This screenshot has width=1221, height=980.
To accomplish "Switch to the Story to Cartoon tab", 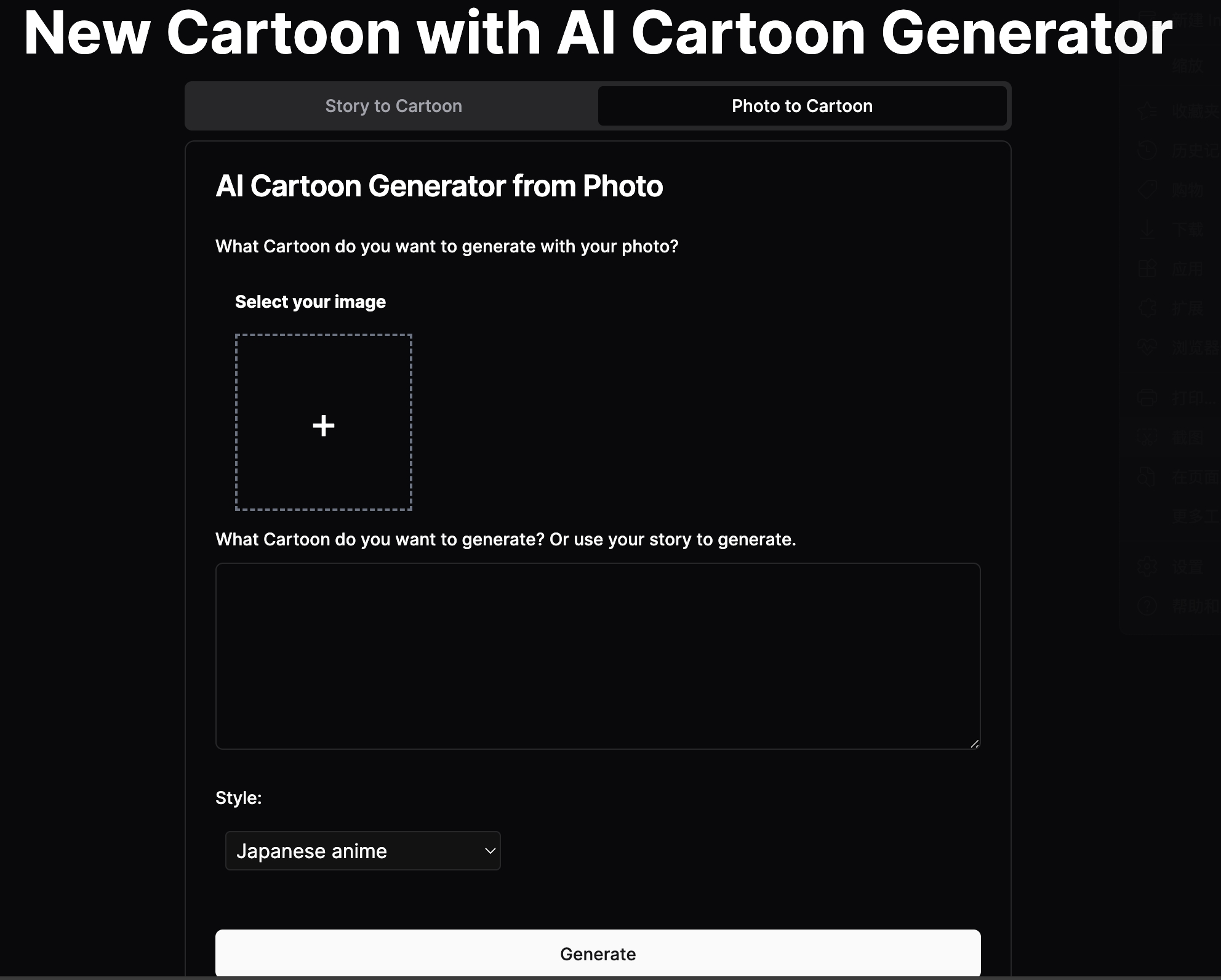I will click(393, 106).
